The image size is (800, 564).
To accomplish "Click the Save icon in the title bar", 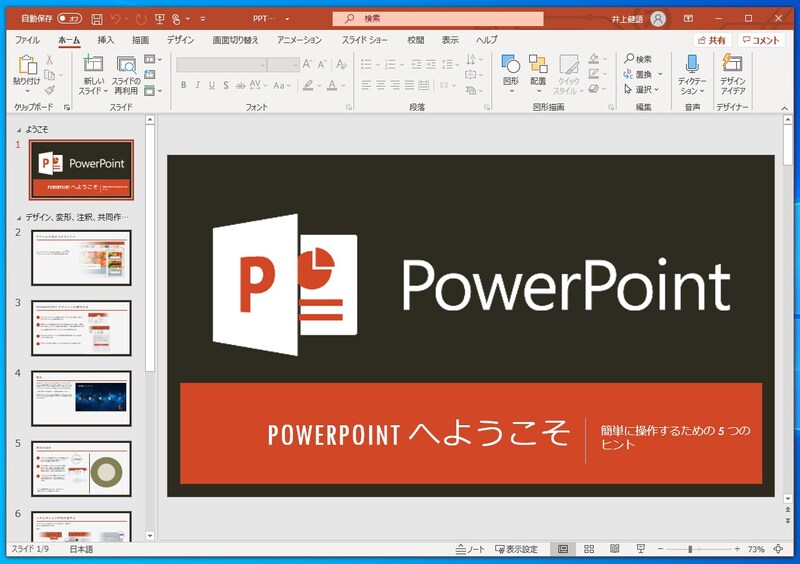I will (x=97, y=19).
